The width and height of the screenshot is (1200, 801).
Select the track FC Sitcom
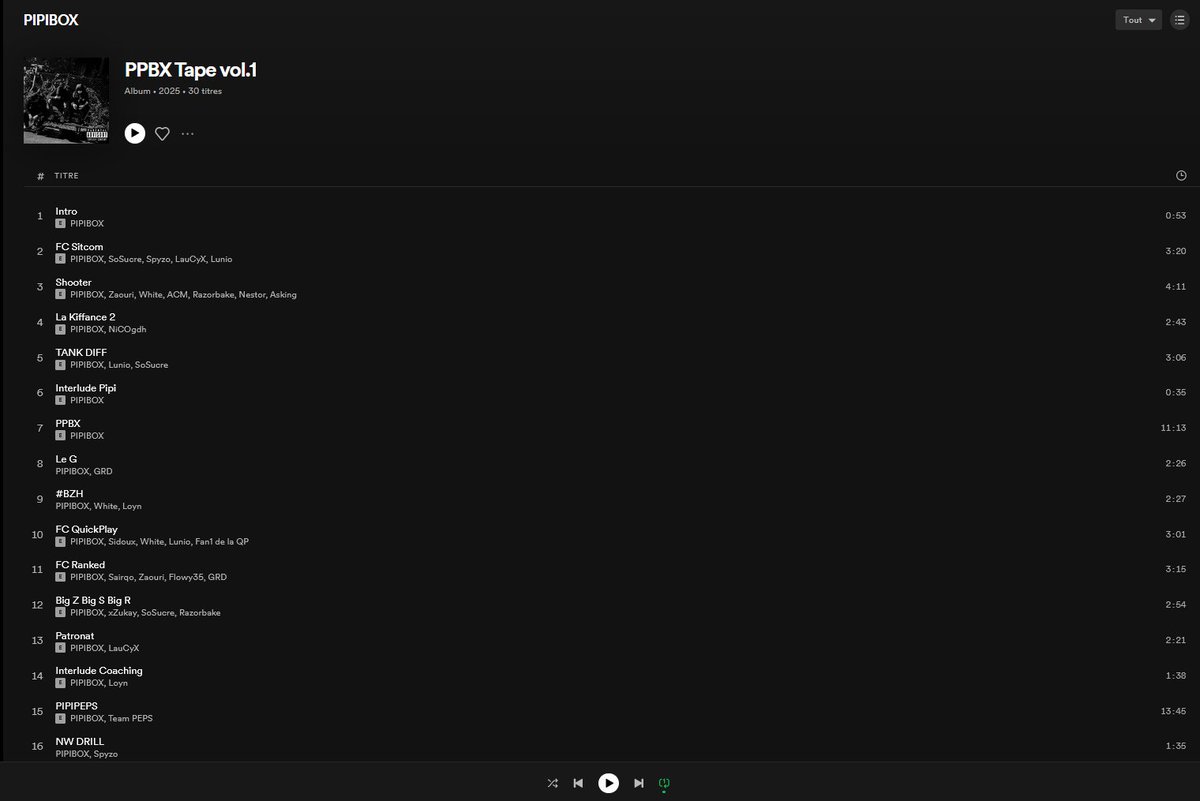tap(79, 247)
